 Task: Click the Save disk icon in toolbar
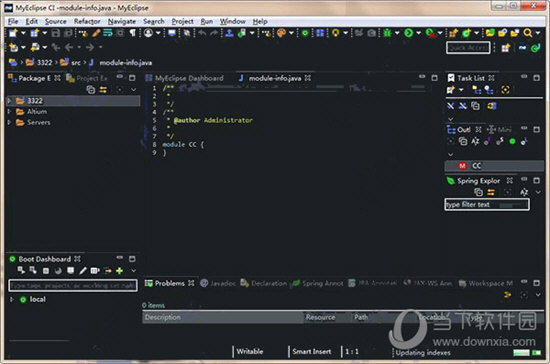click(55, 33)
